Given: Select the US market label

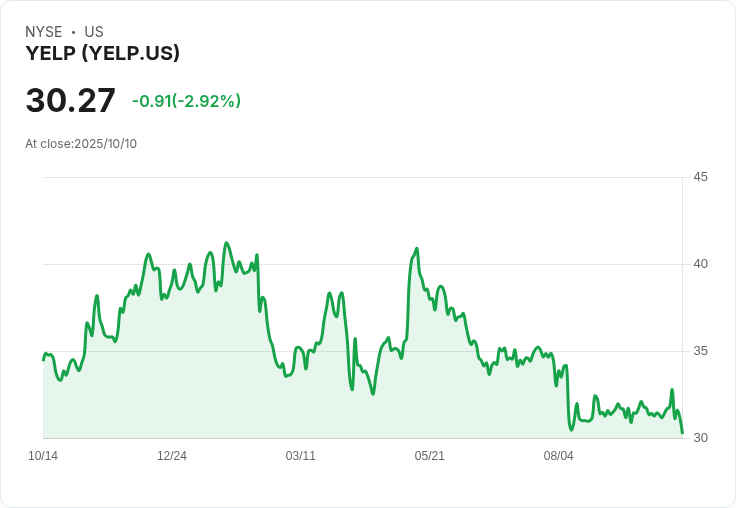Looking at the screenshot, I should pos(94,32).
